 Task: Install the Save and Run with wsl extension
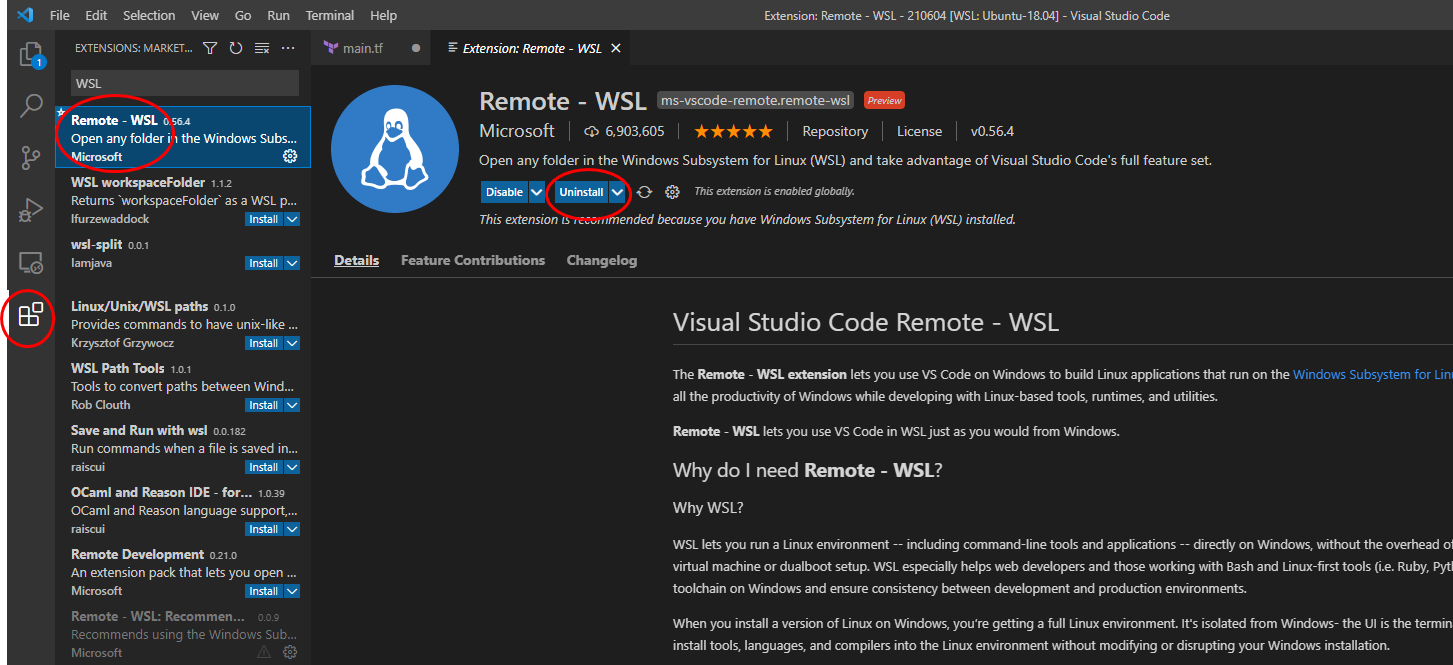click(264, 467)
